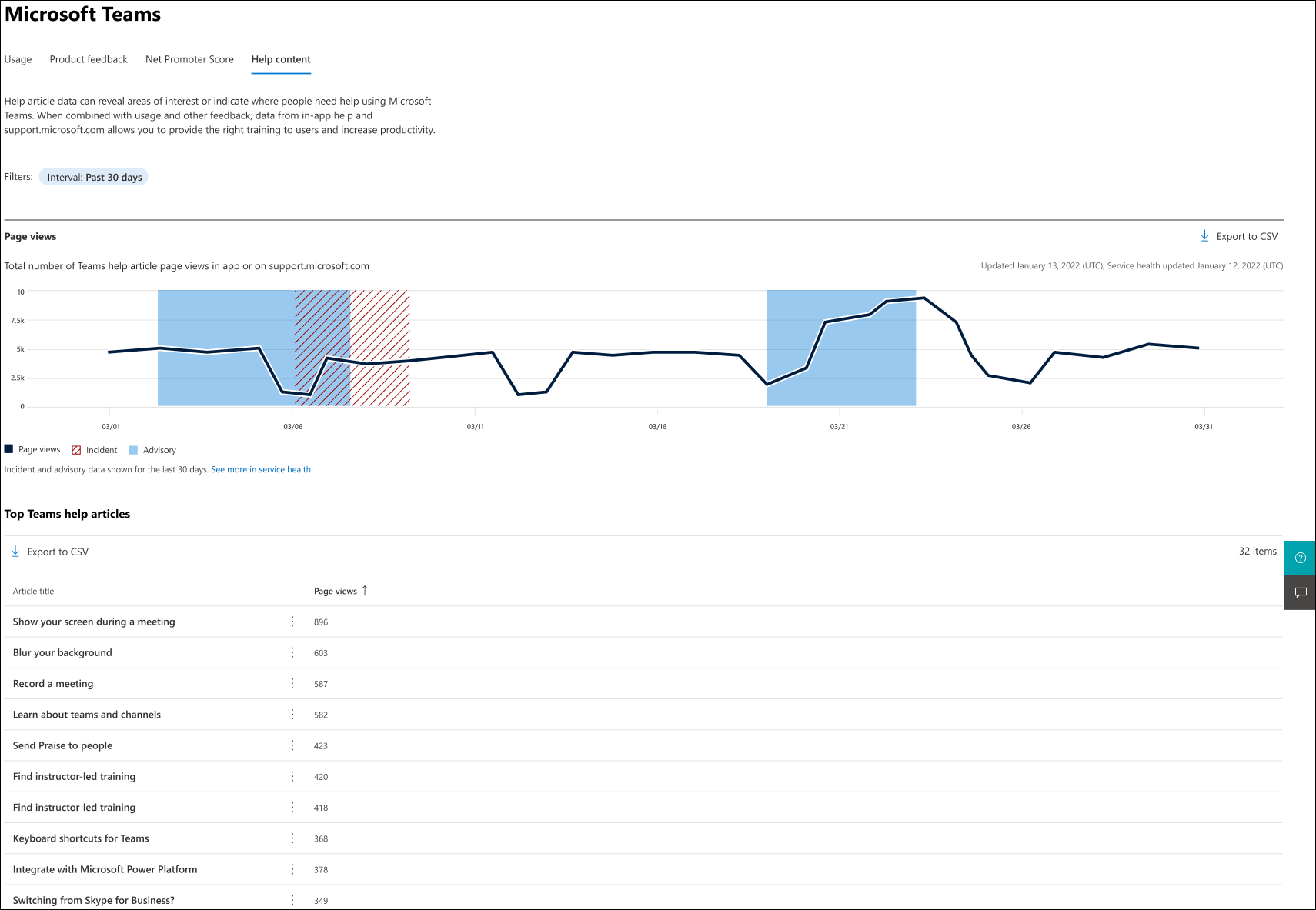Toggle Advisory blue legend swatch
This screenshot has height=910, width=1316.
coord(133,450)
